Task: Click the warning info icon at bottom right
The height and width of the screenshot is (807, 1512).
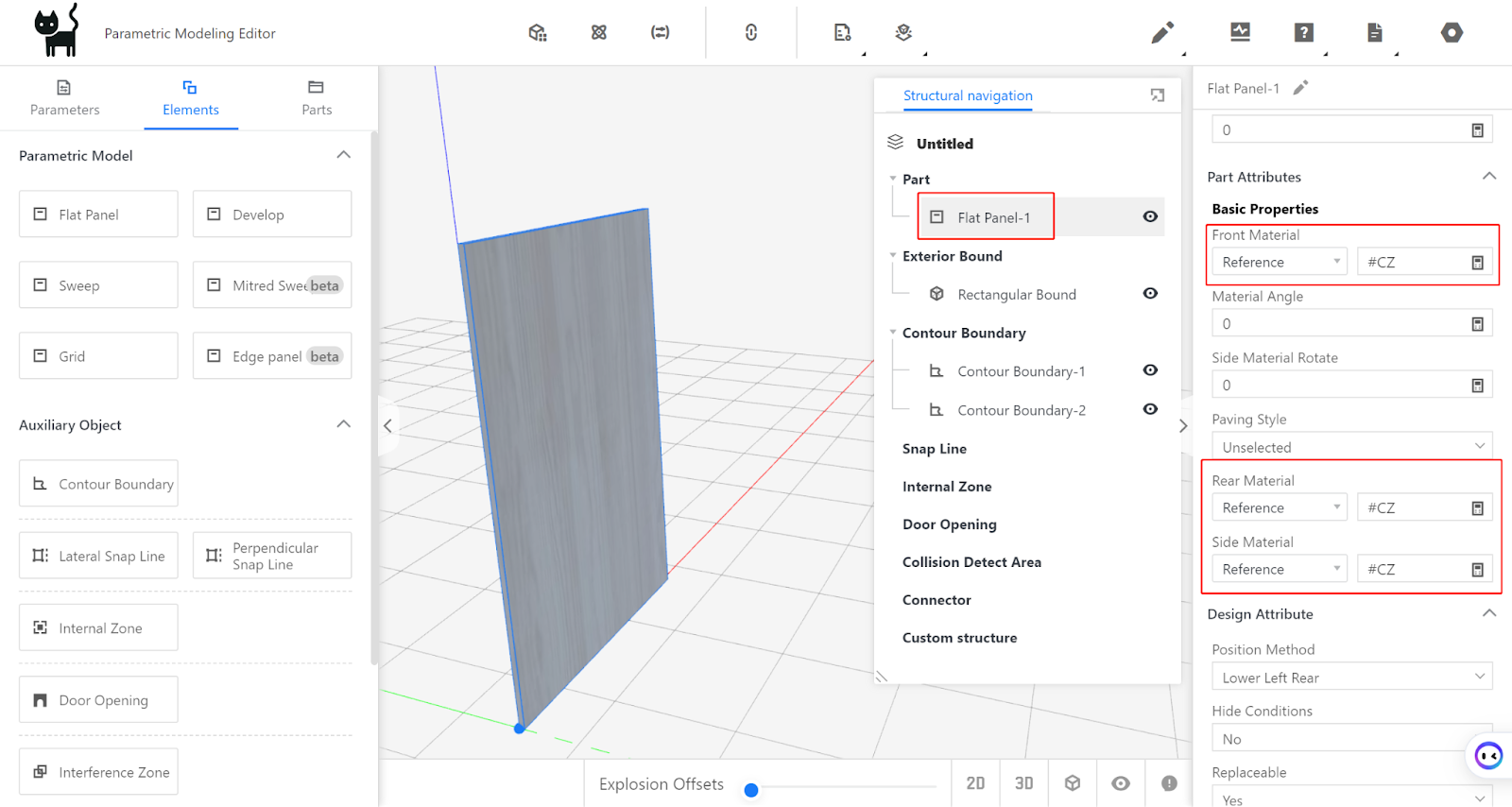Action: coord(1169,783)
